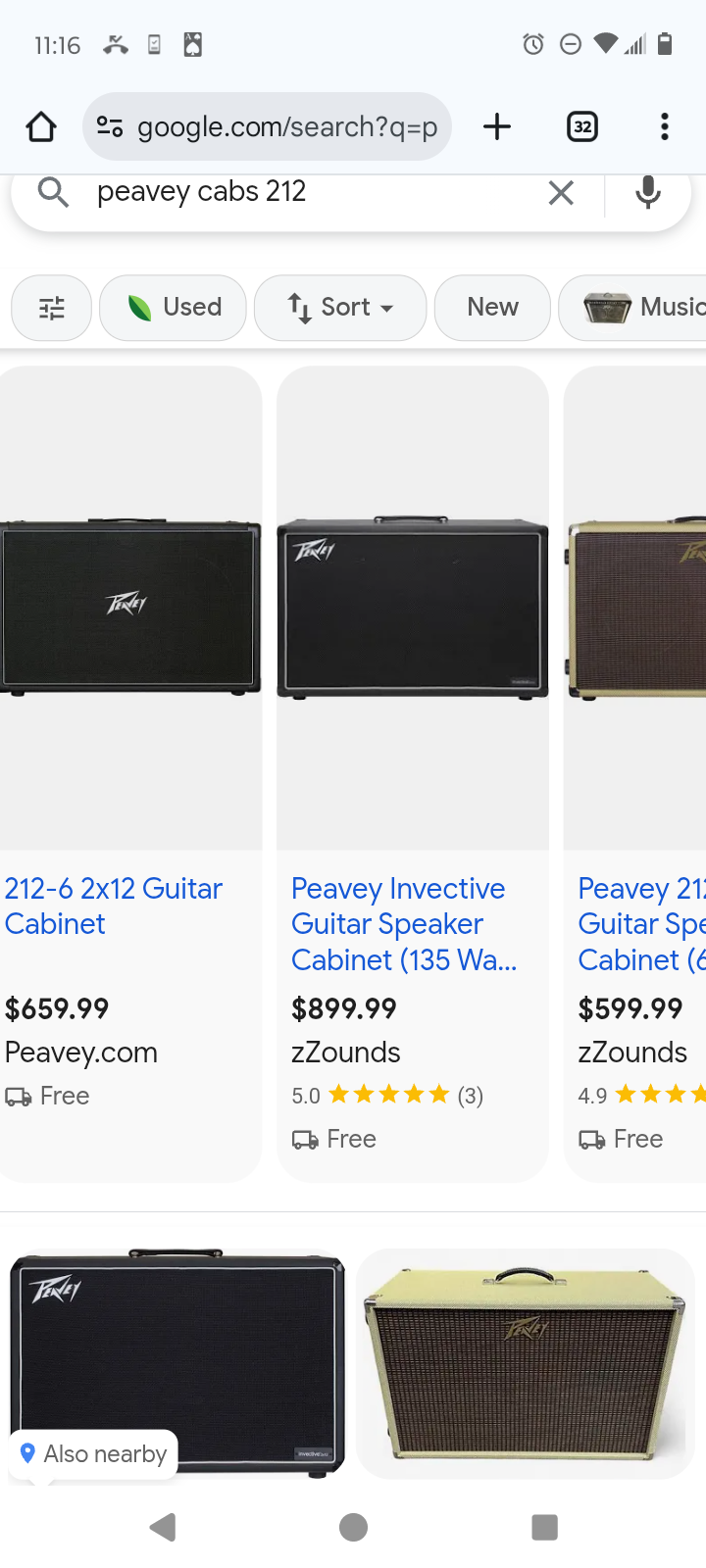This screenshot has height=1568, width=706.
Task: Open the 212-6 2x12 Guitar Cabinet link
Action: tap(113, 906)
